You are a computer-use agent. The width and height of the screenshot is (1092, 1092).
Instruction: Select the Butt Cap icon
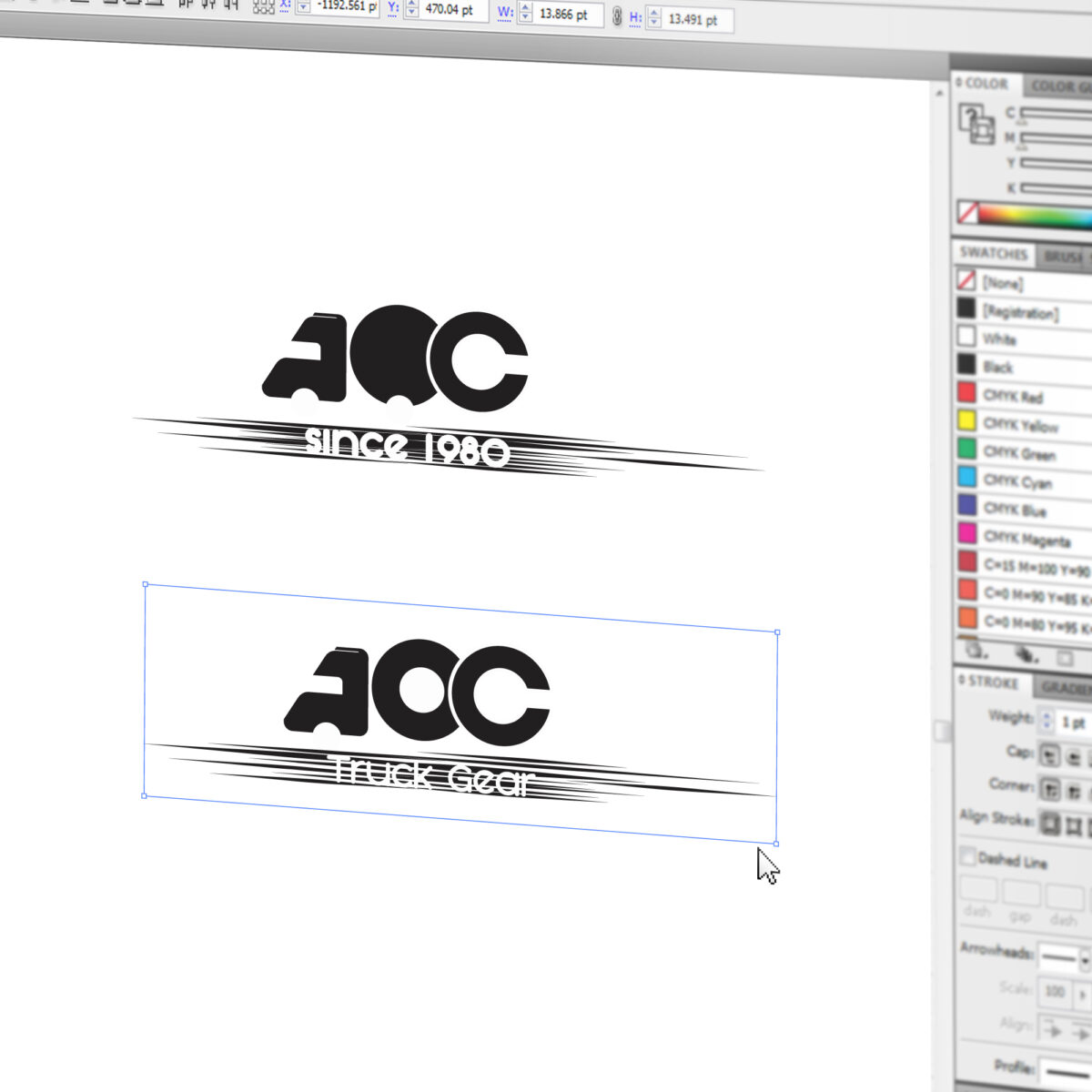1050,755
